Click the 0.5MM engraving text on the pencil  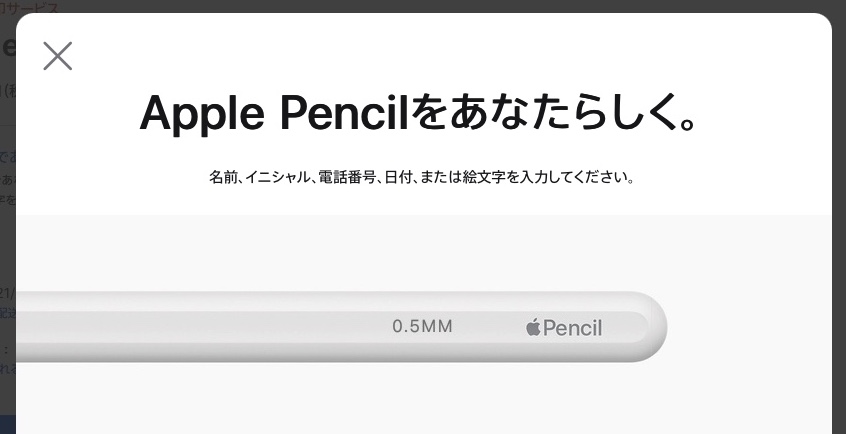(x=422, y=327)
